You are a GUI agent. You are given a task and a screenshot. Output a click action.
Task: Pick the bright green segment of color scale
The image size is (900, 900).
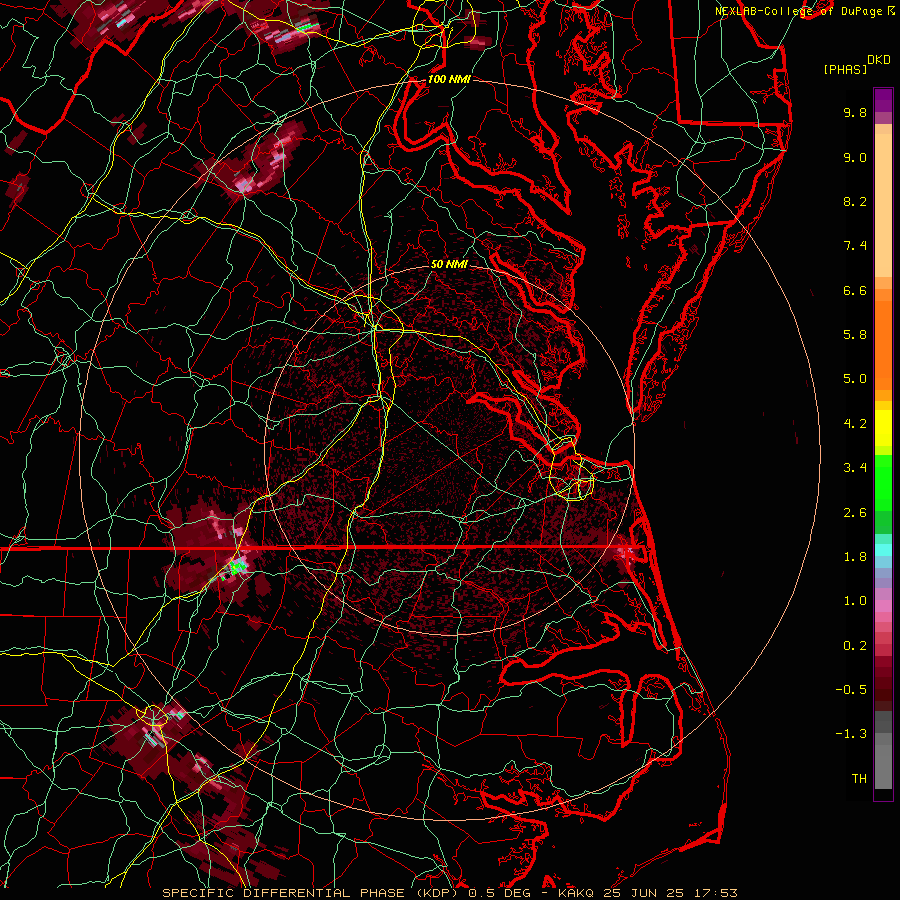[883, 482]
